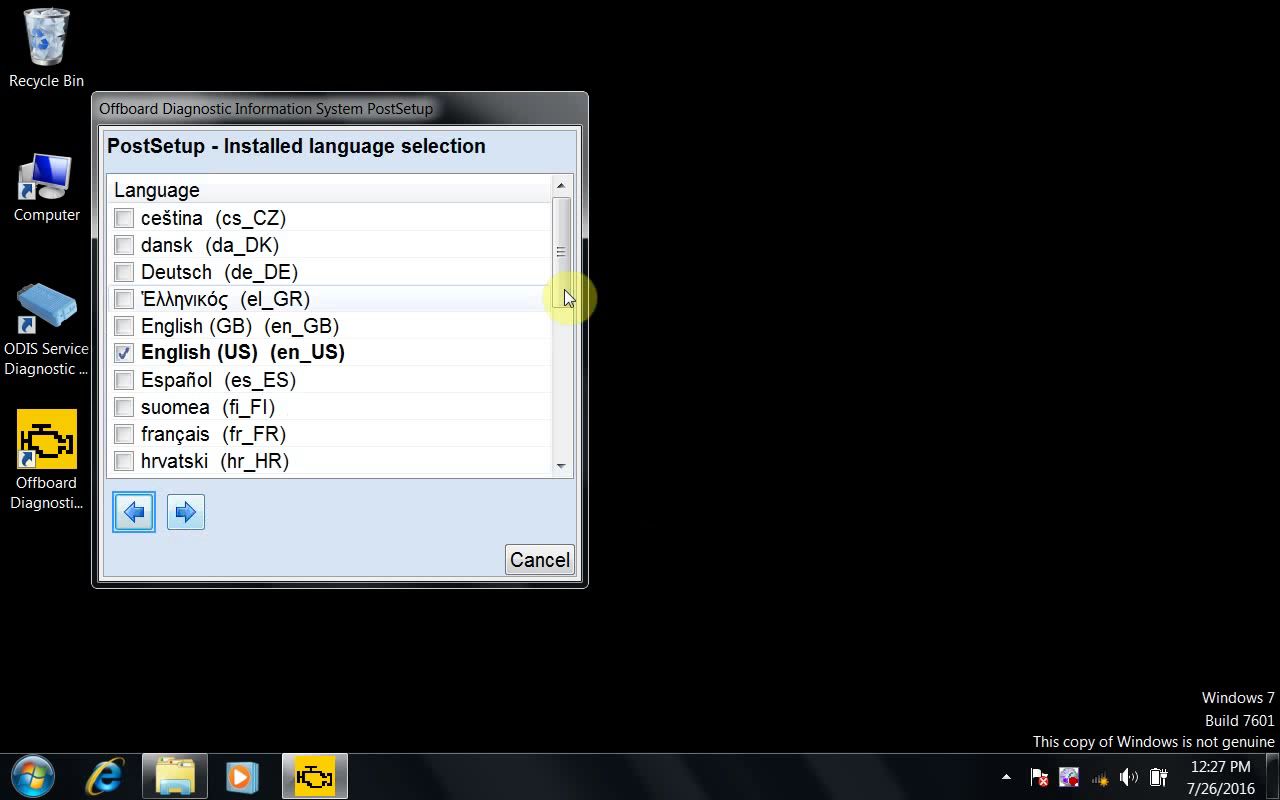
Task: Show hidden icons in the system tray
Action: click(1006, 777)
